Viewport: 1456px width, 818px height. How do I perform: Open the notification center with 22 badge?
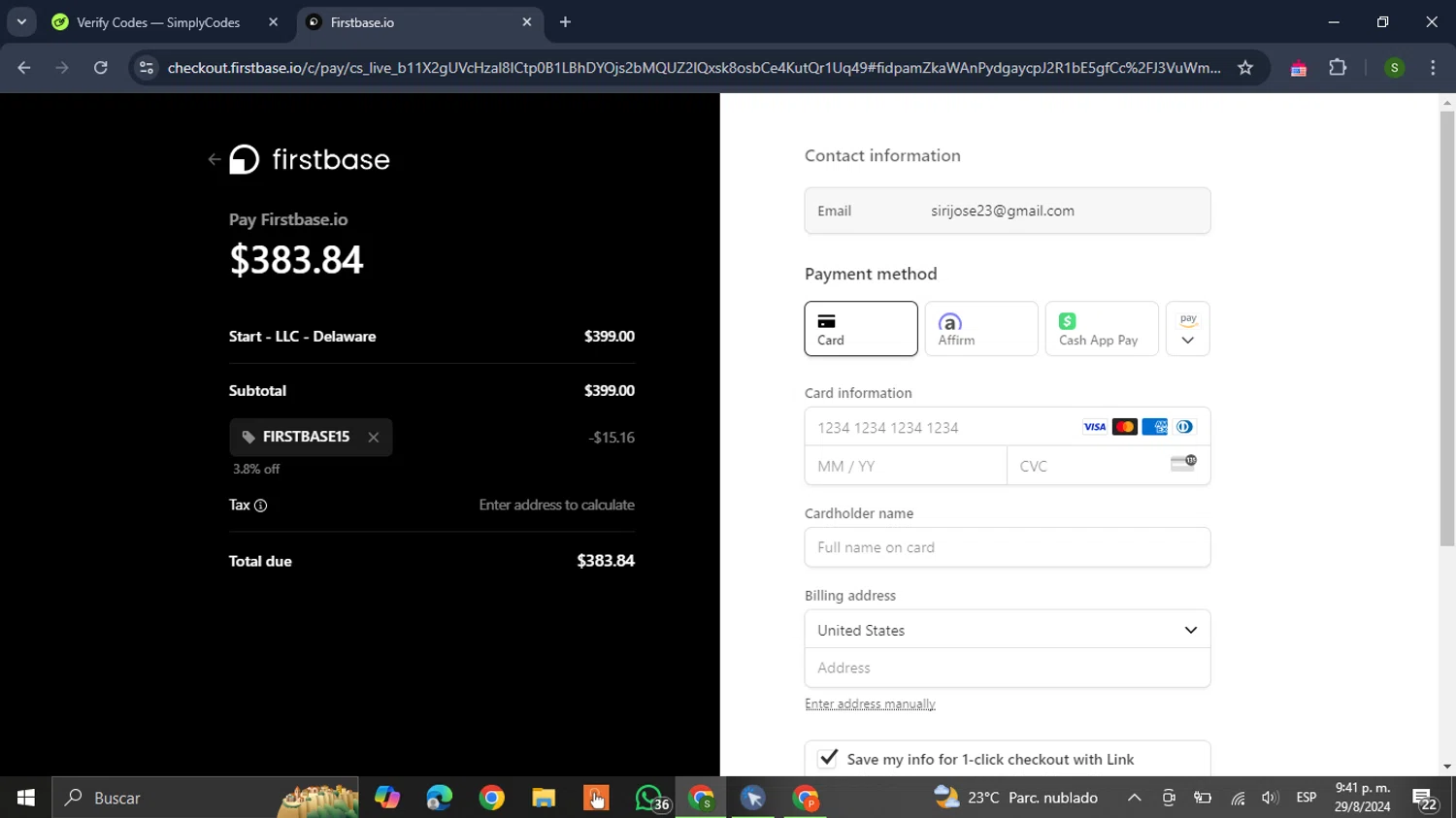click(x=1425, y=799)
